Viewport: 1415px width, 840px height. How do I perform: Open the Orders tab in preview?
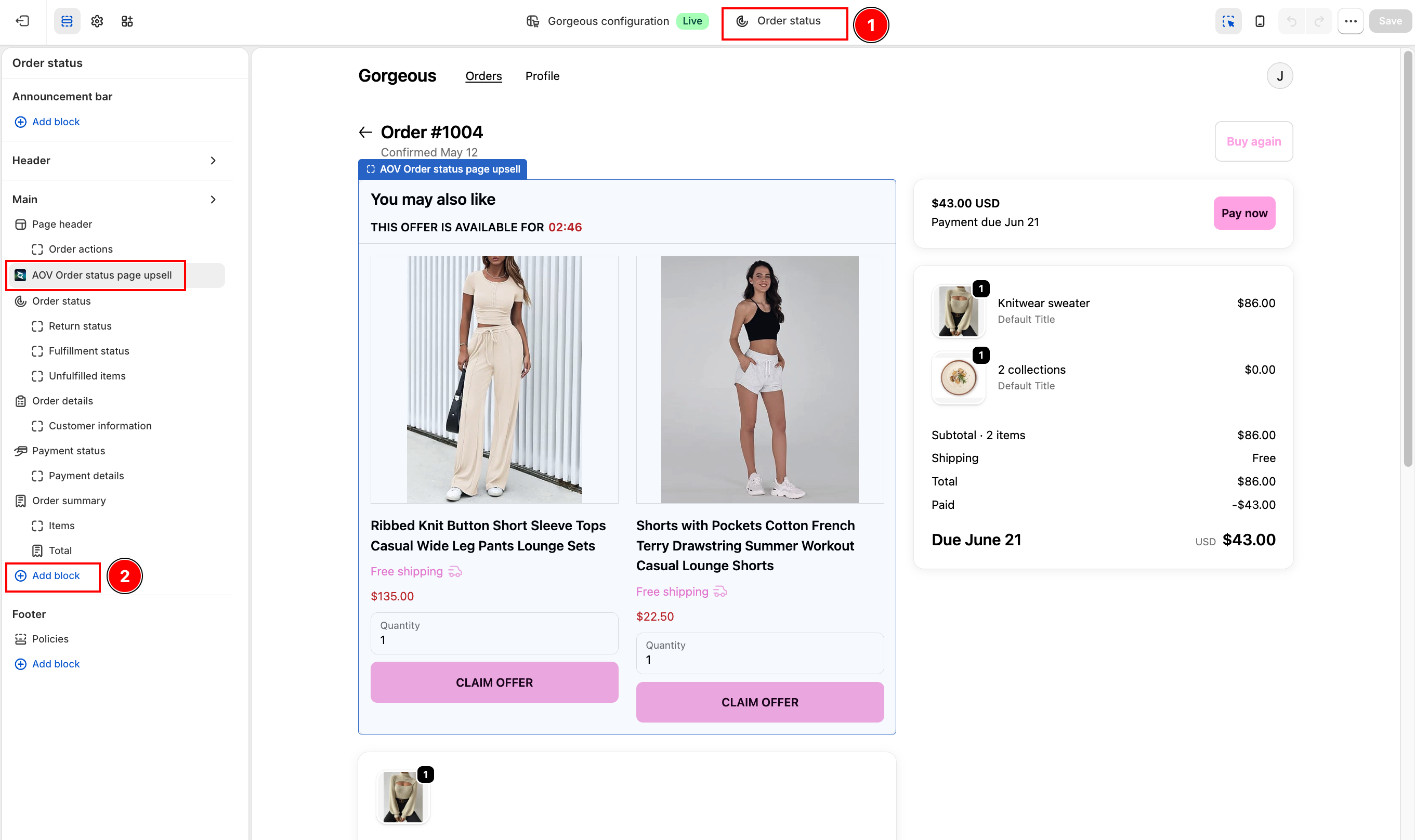tap(483, 76)
